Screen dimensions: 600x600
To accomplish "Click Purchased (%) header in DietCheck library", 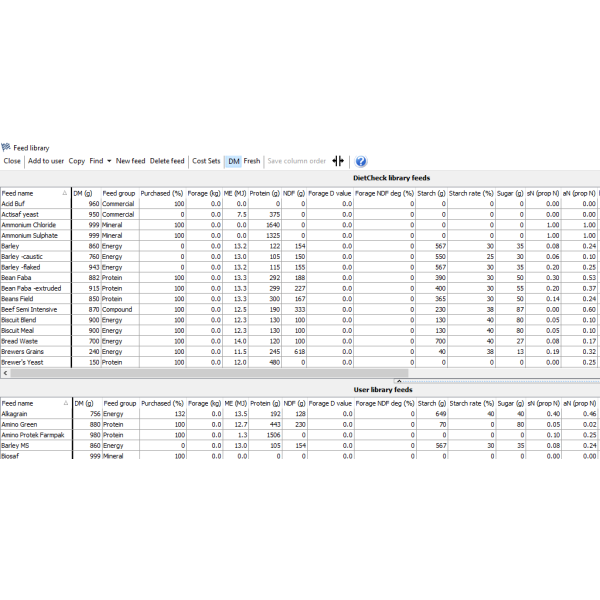I will coord(162,193).
